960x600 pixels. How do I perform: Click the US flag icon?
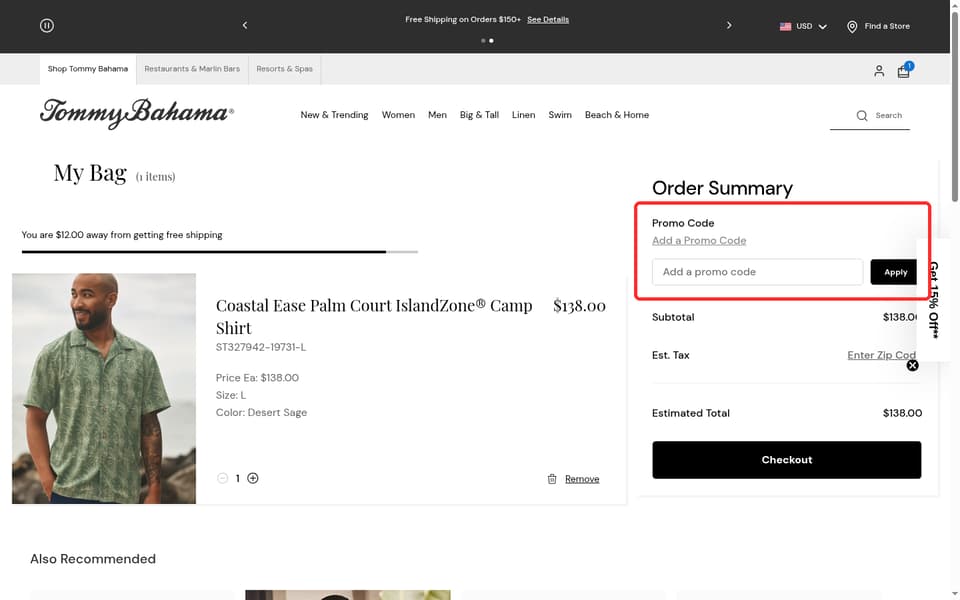785,26
